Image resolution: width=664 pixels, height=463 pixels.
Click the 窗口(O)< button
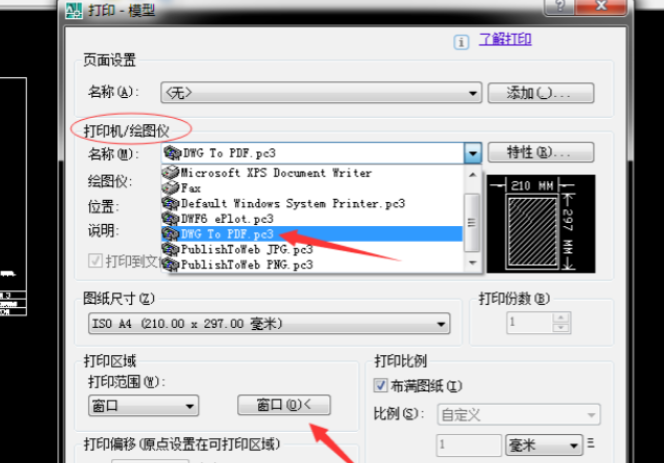tap(284, 405)
